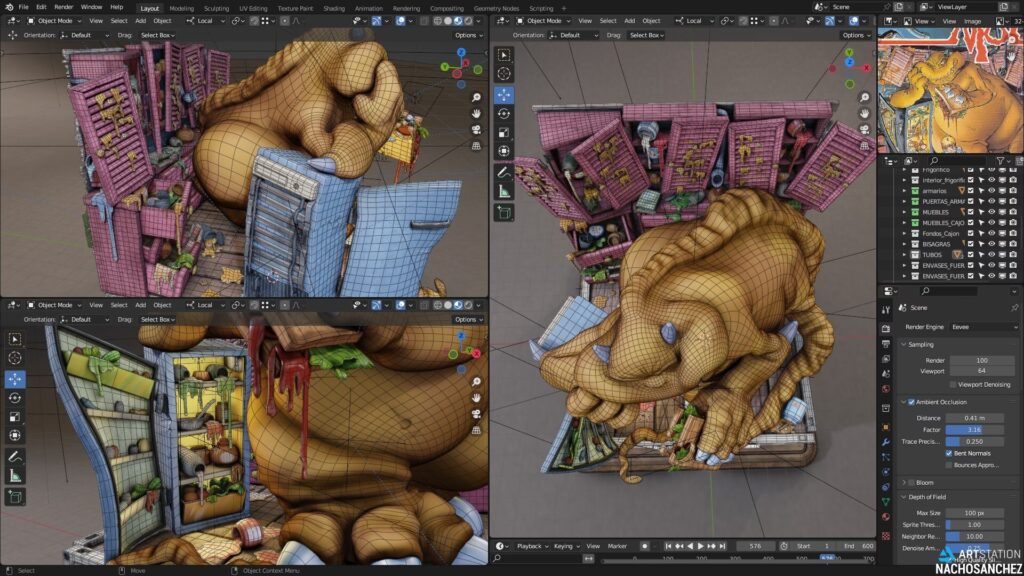Open Object Mode dropdown in top-left viewport
1024x576 pixels.
click(59, 20)
